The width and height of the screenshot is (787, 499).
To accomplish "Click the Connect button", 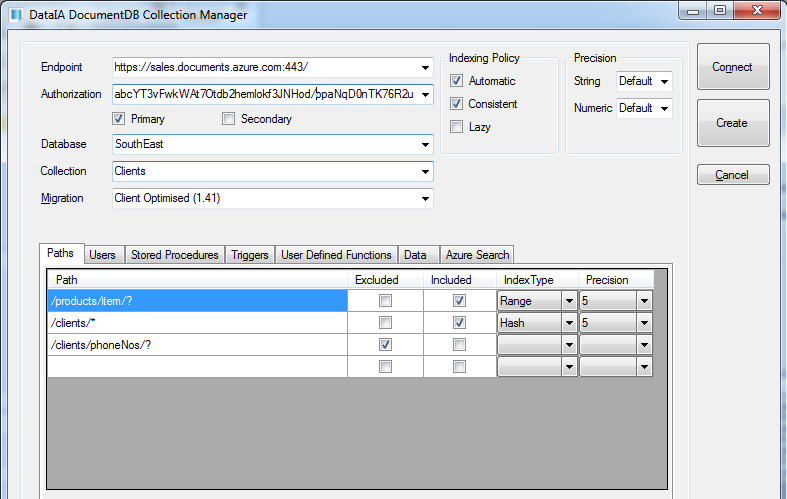I will tap(733, 67).
